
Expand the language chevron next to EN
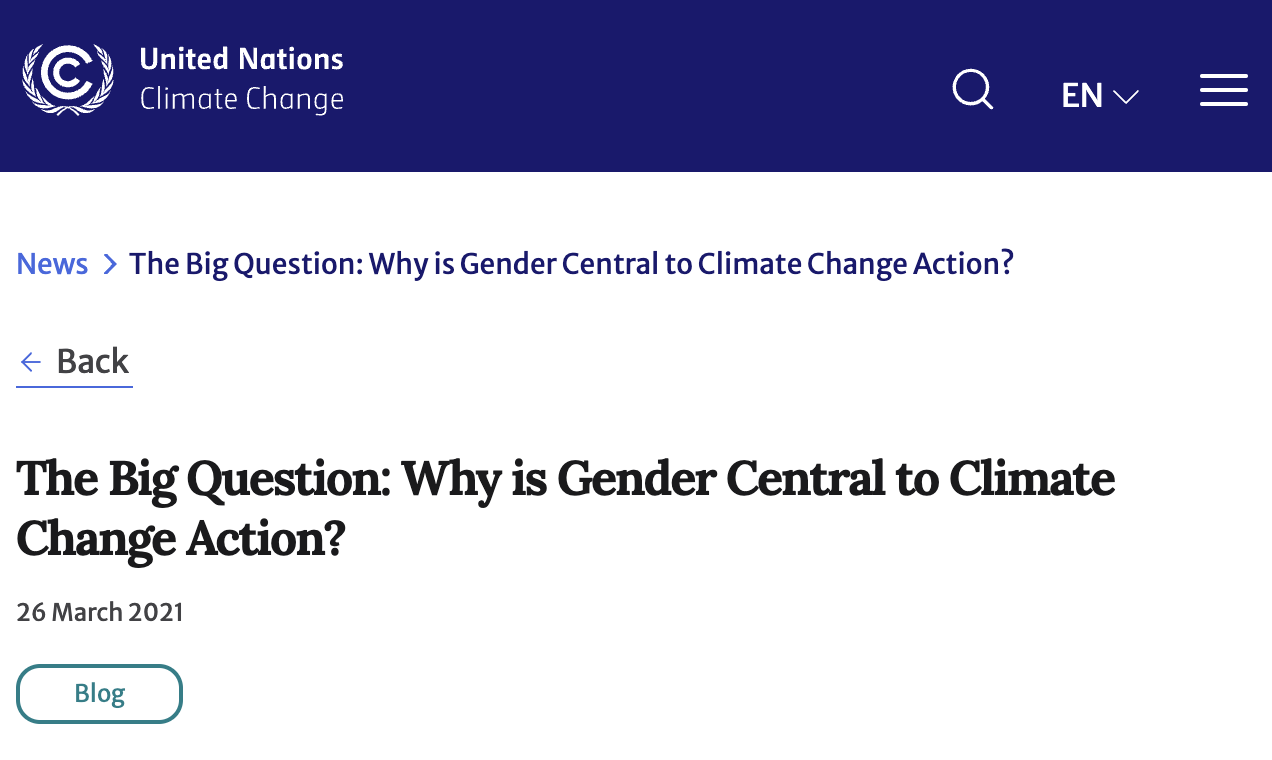[1126, 97]
